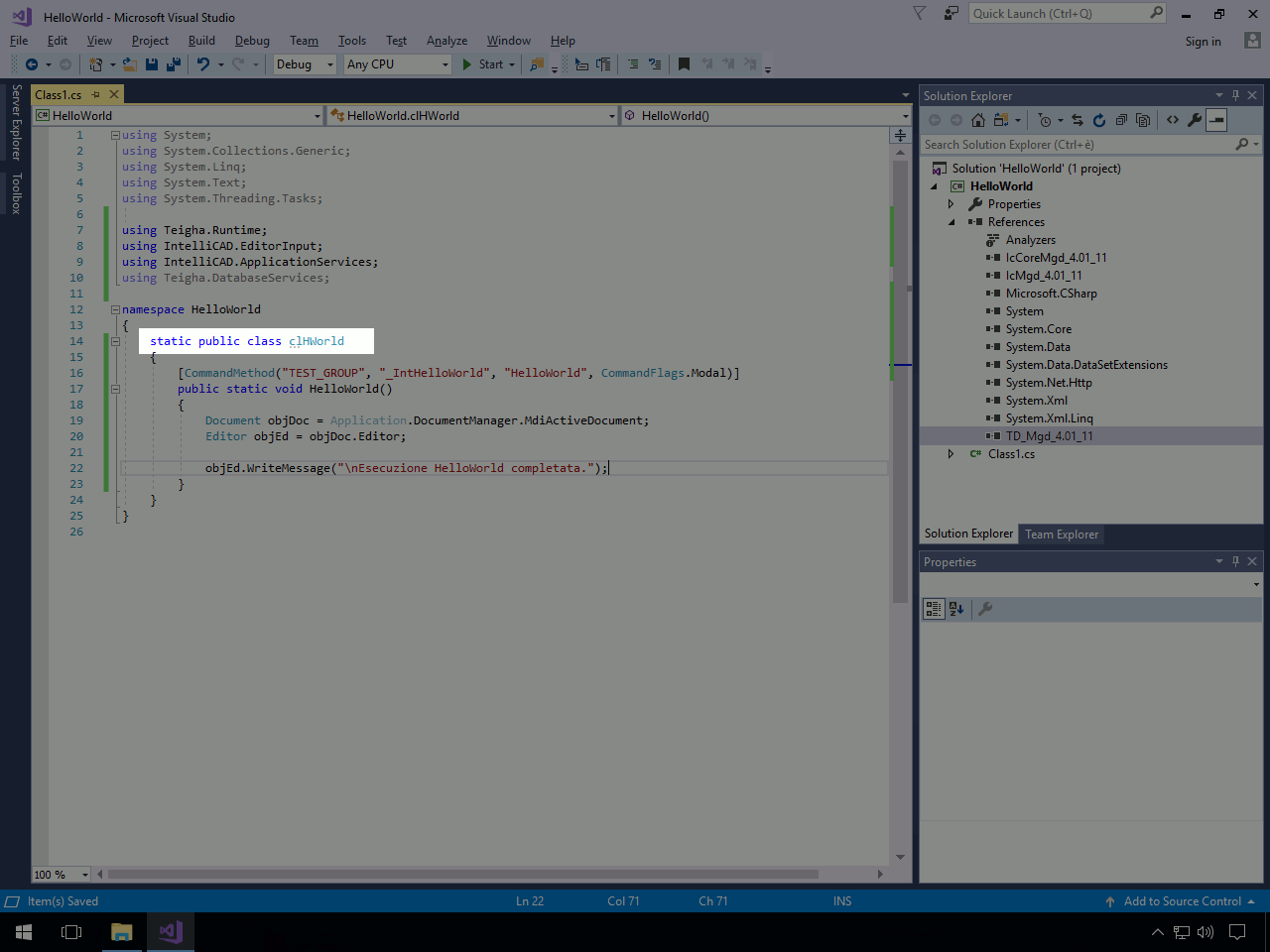
Task: Open the Build menu
Action: click(201, 41)
